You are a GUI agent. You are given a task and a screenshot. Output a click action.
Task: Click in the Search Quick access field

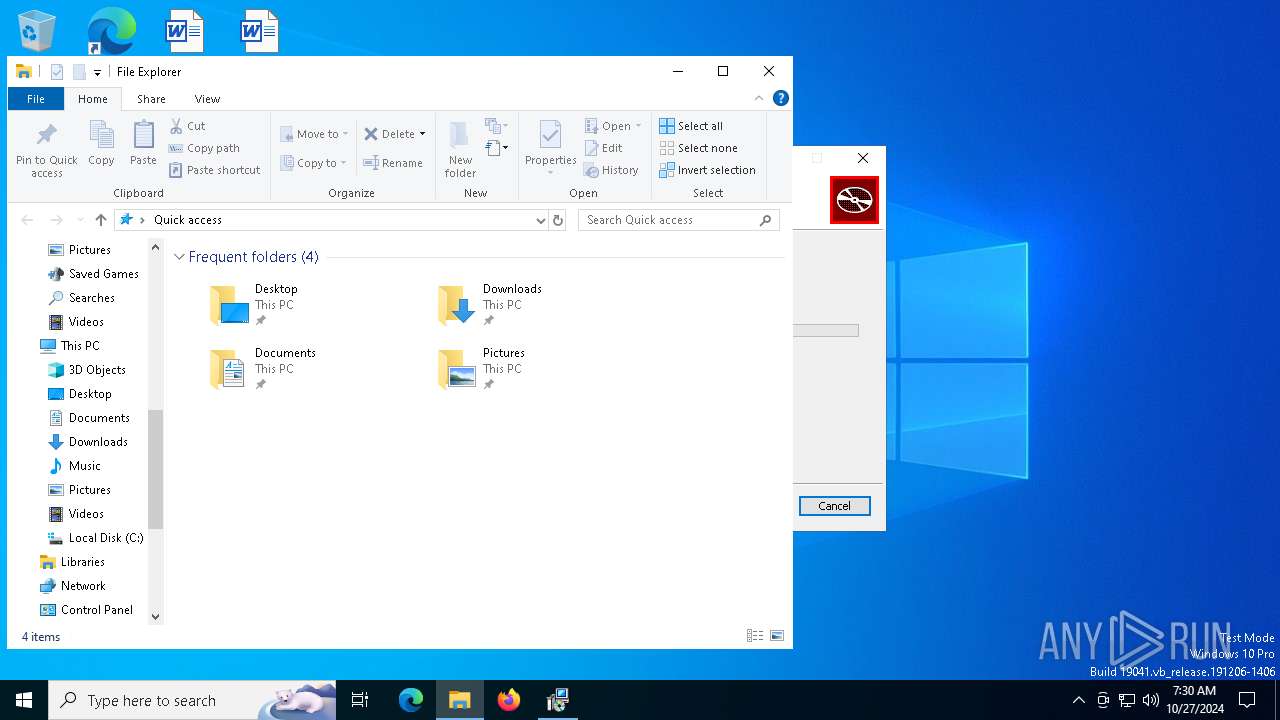tap(679, 220)
